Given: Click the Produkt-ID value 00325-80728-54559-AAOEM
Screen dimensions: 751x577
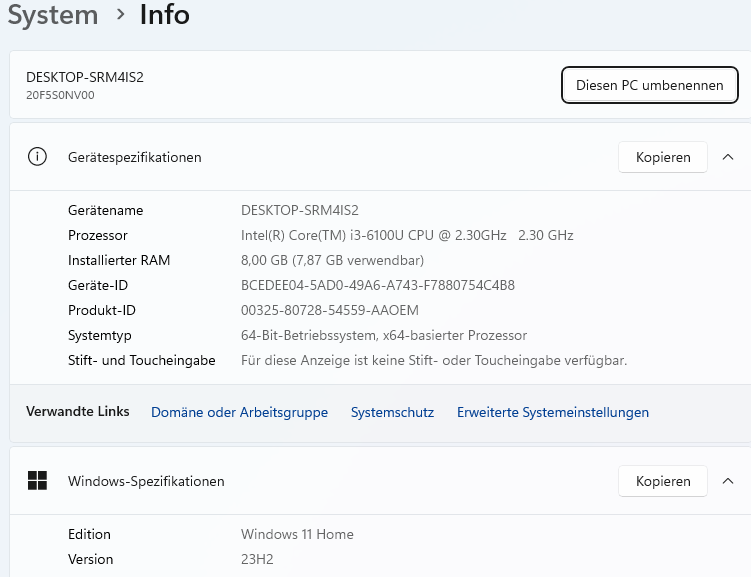Looking at the screenshot, I should click(x=330, y=310).
